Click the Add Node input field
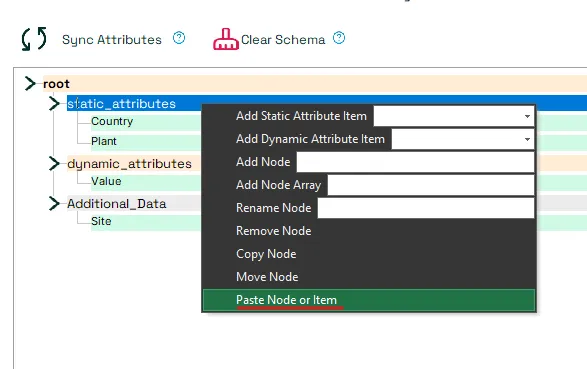Image resolution: width=587 pixels, height=369 pixels. coord(416,162)
